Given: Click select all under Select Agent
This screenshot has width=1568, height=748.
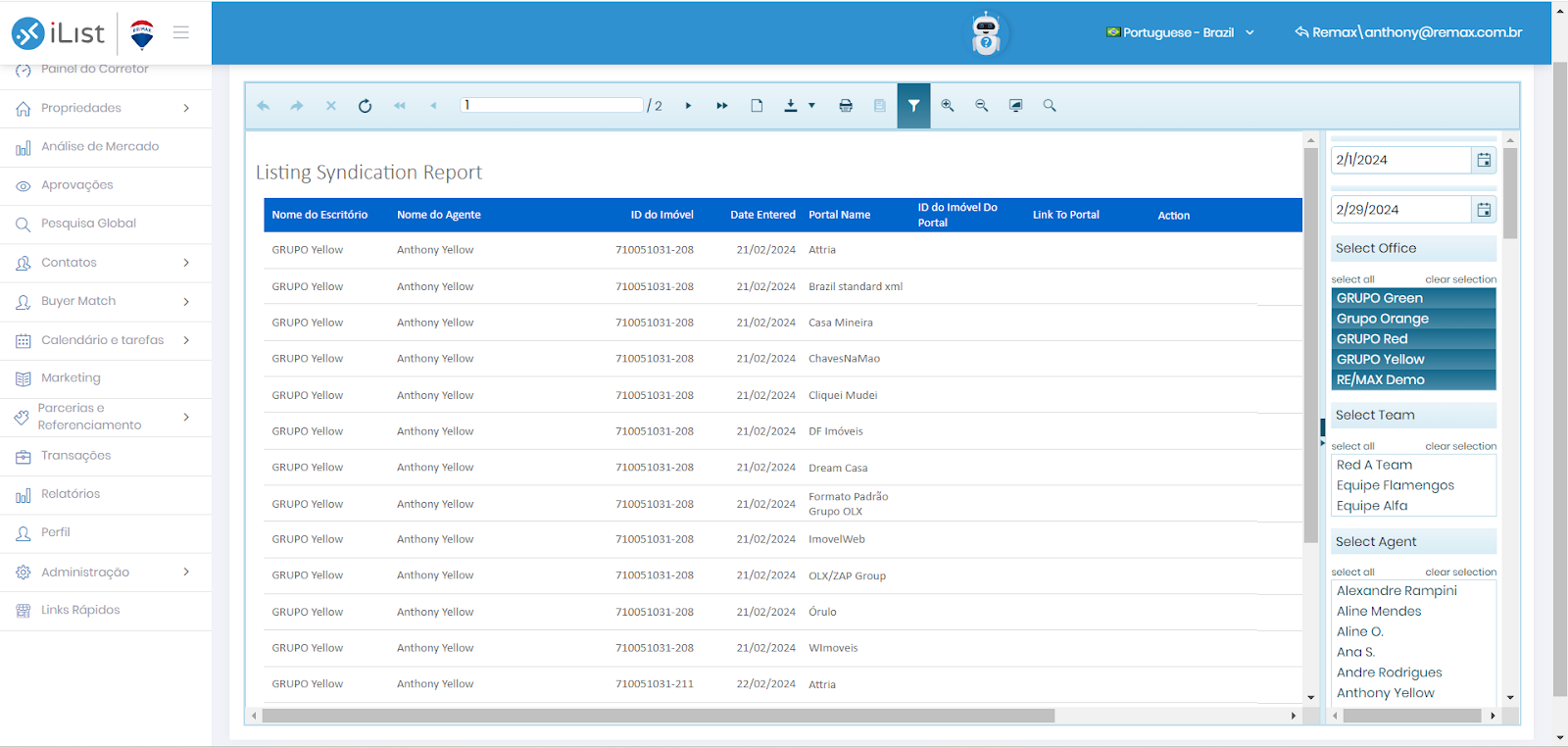Looking at the screenshot, I should coord(1352,572).
